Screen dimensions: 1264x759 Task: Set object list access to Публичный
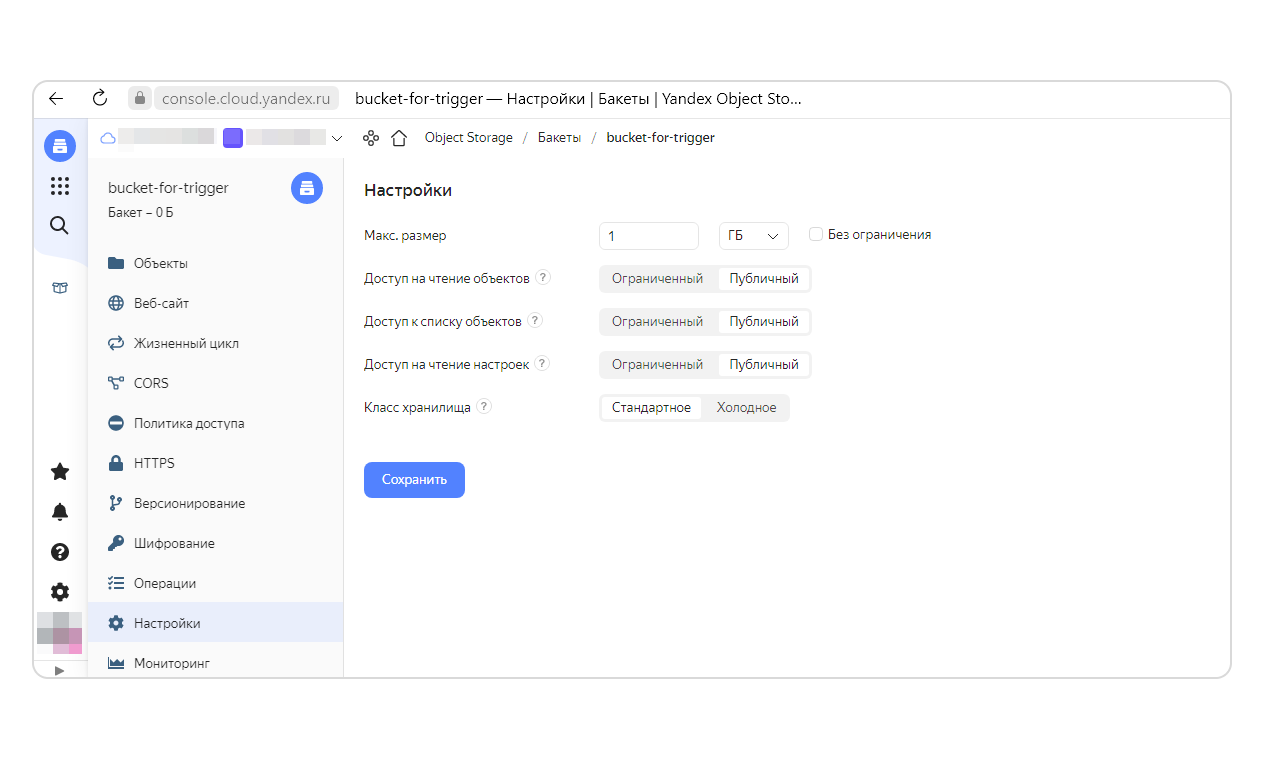tap(764, 322)
